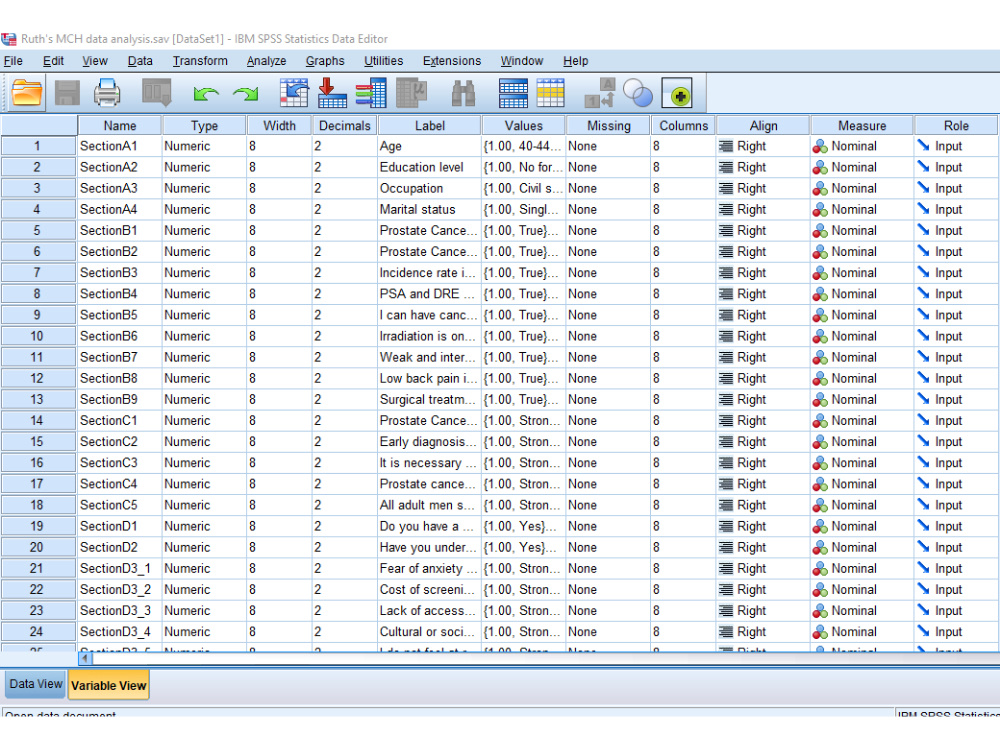Image resolution: width=1000 pixels, height=750 pixels.
Task: Click the Label column header
Action: 429,126
